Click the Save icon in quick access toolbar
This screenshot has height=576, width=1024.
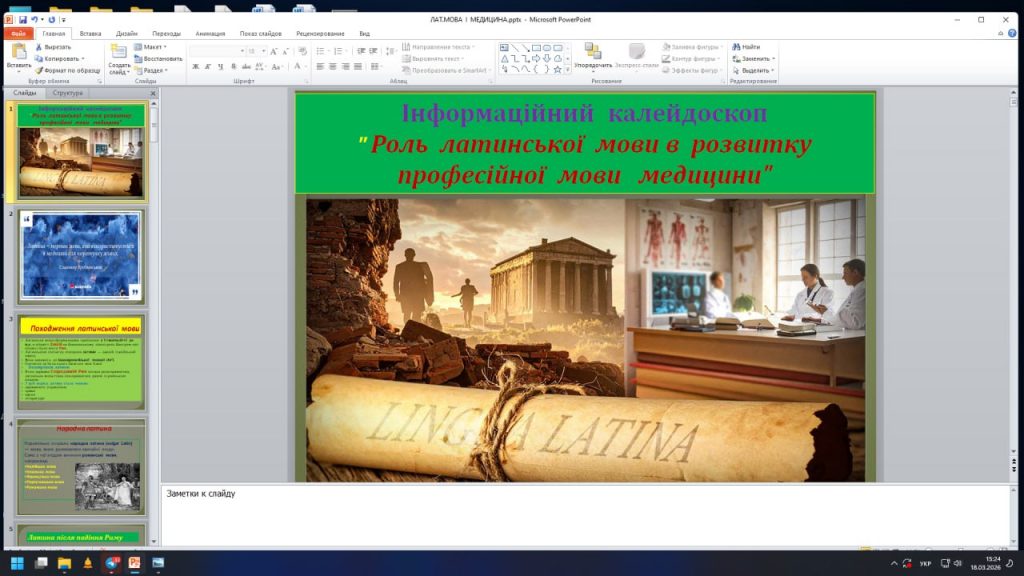[x=22, y=19]
